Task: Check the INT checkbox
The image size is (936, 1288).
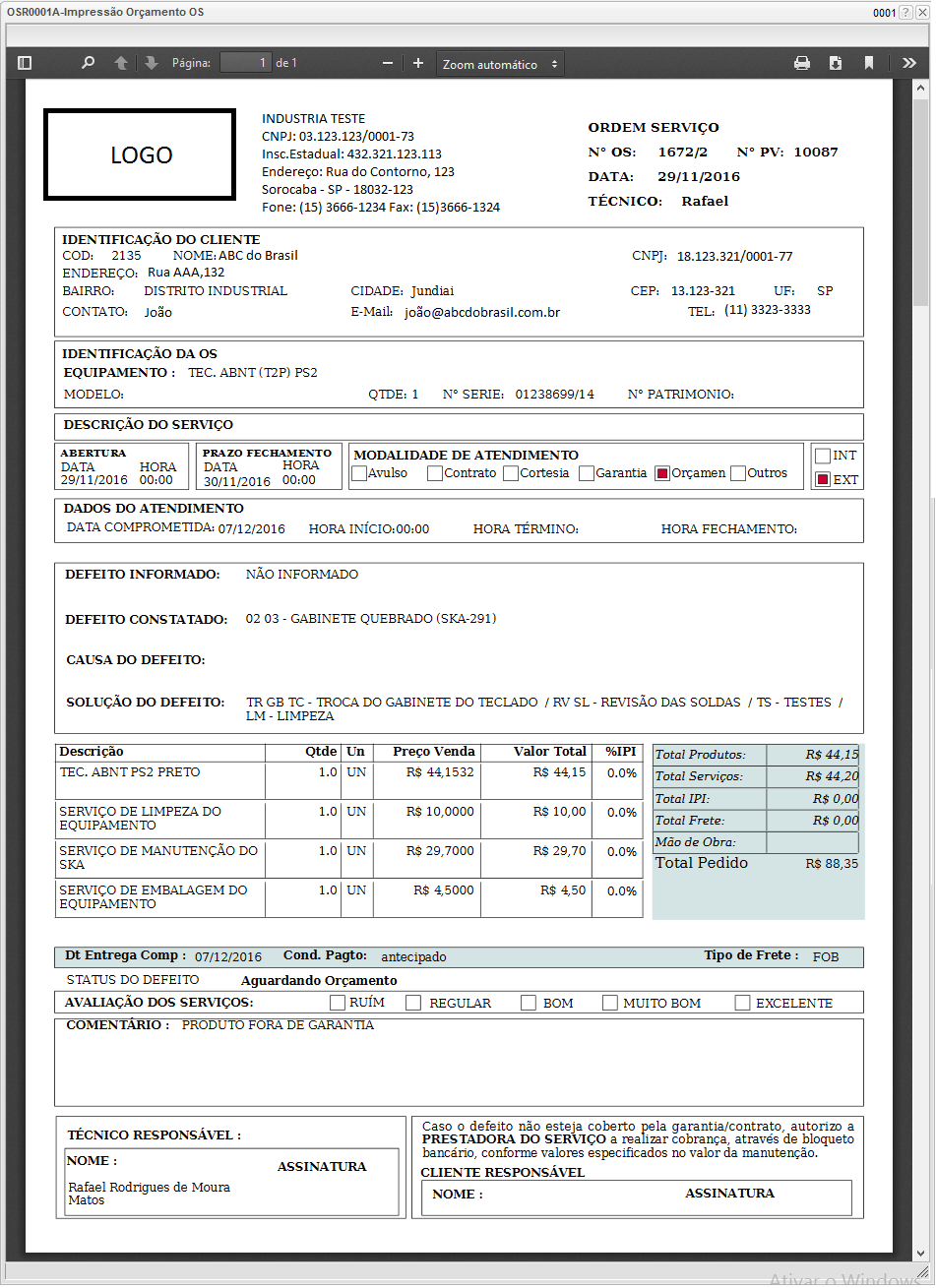Action: [823, 456]
